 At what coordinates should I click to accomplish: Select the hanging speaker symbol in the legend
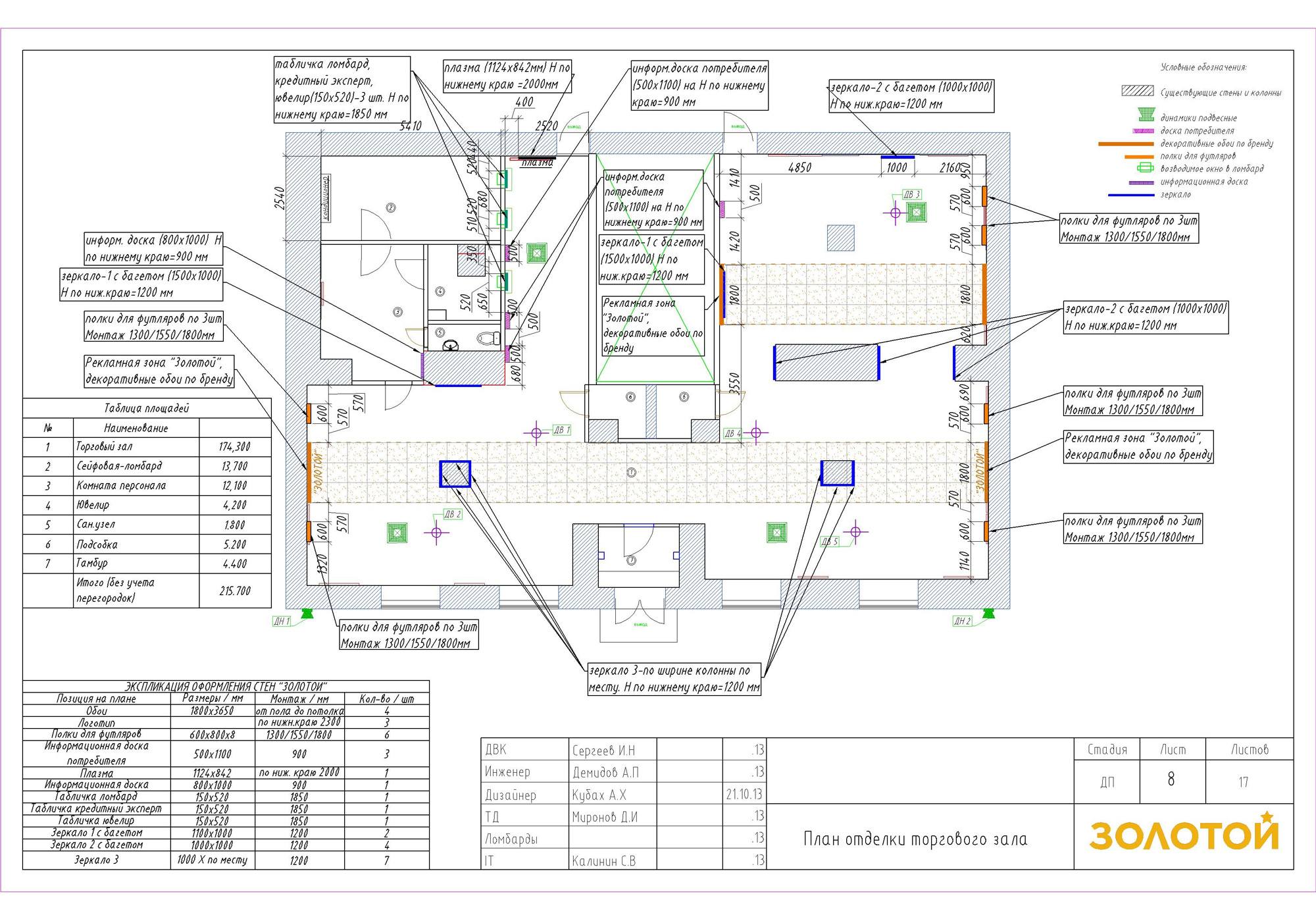1146,115
